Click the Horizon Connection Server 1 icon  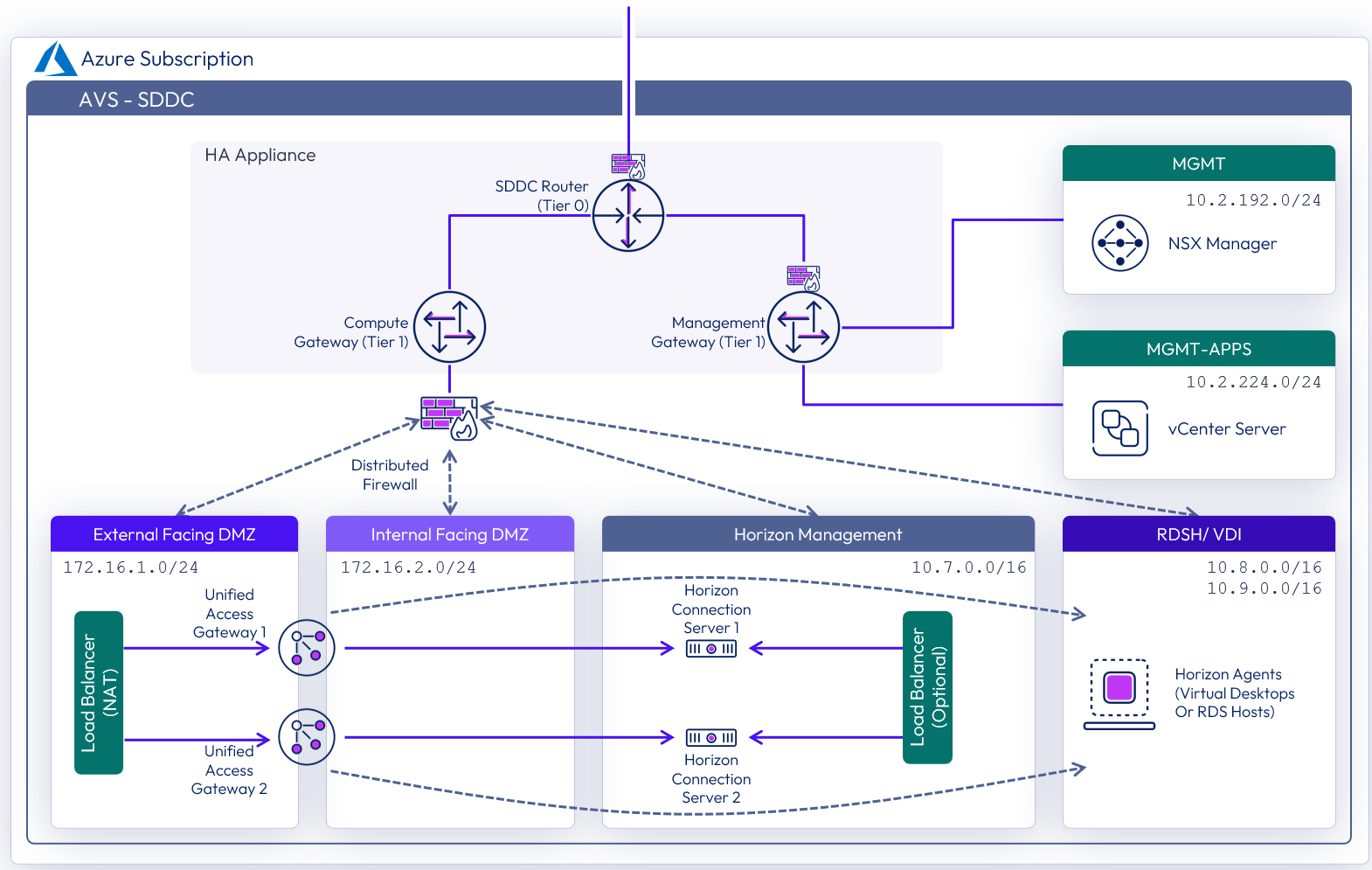(x=710, y=649)
